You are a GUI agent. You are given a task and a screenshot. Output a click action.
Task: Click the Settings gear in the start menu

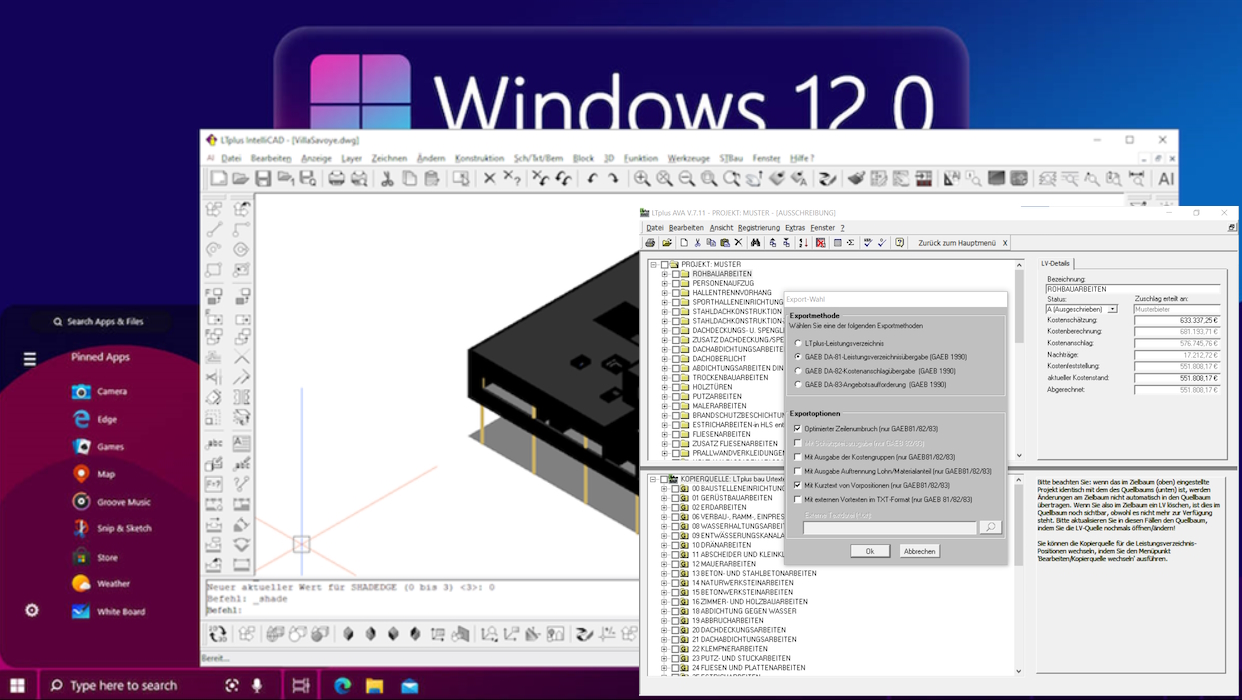(x=32, y=610)
